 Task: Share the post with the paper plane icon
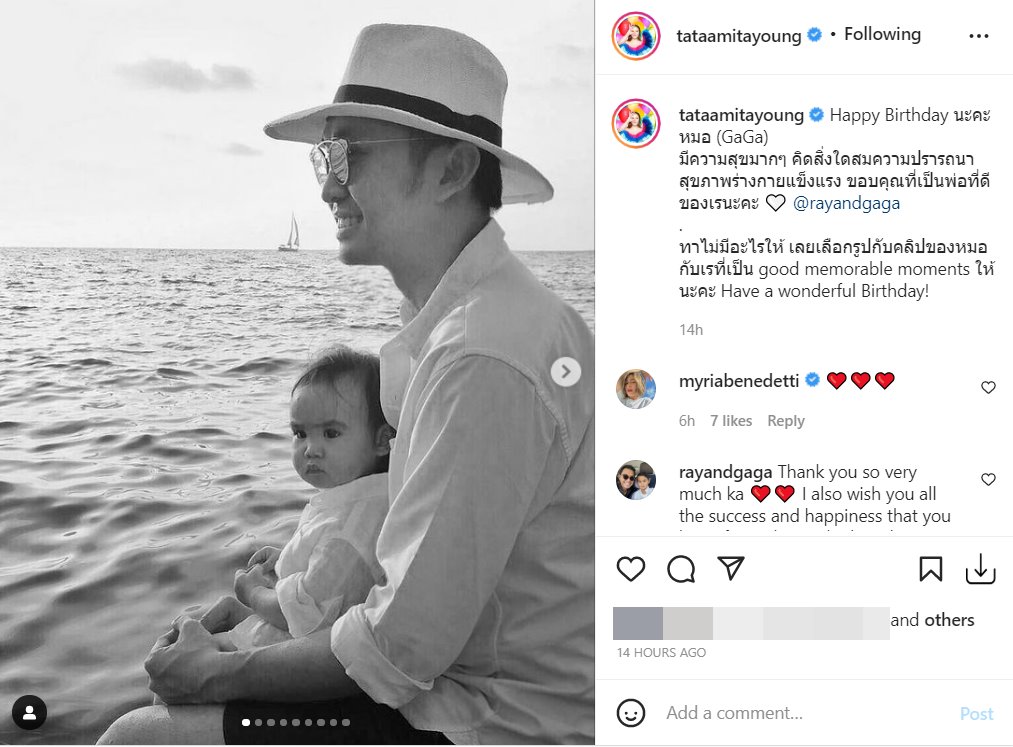(732, 569)
